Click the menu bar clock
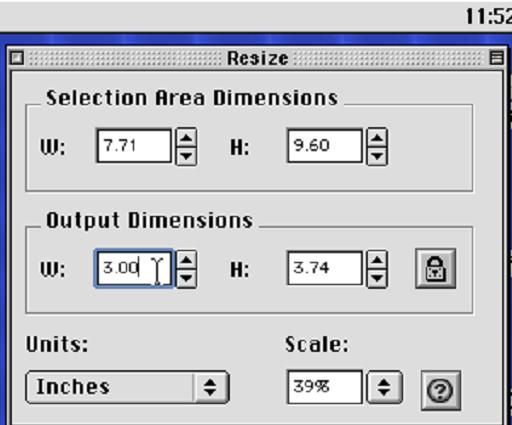Screen dimensions: 512x425 point(488,16)
